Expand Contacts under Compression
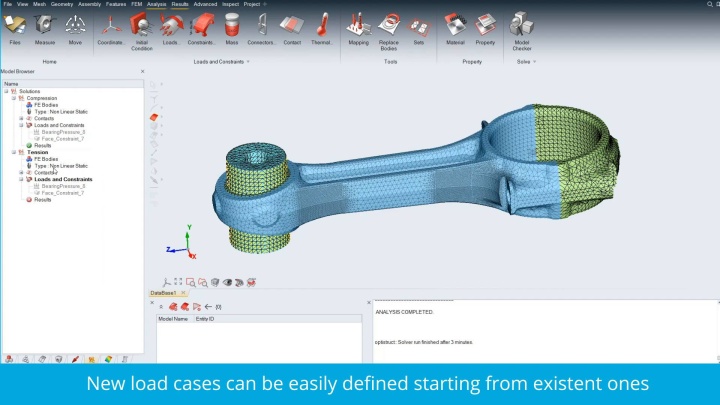The height and width of the screenshot is (405, 720). coord(21,118)
